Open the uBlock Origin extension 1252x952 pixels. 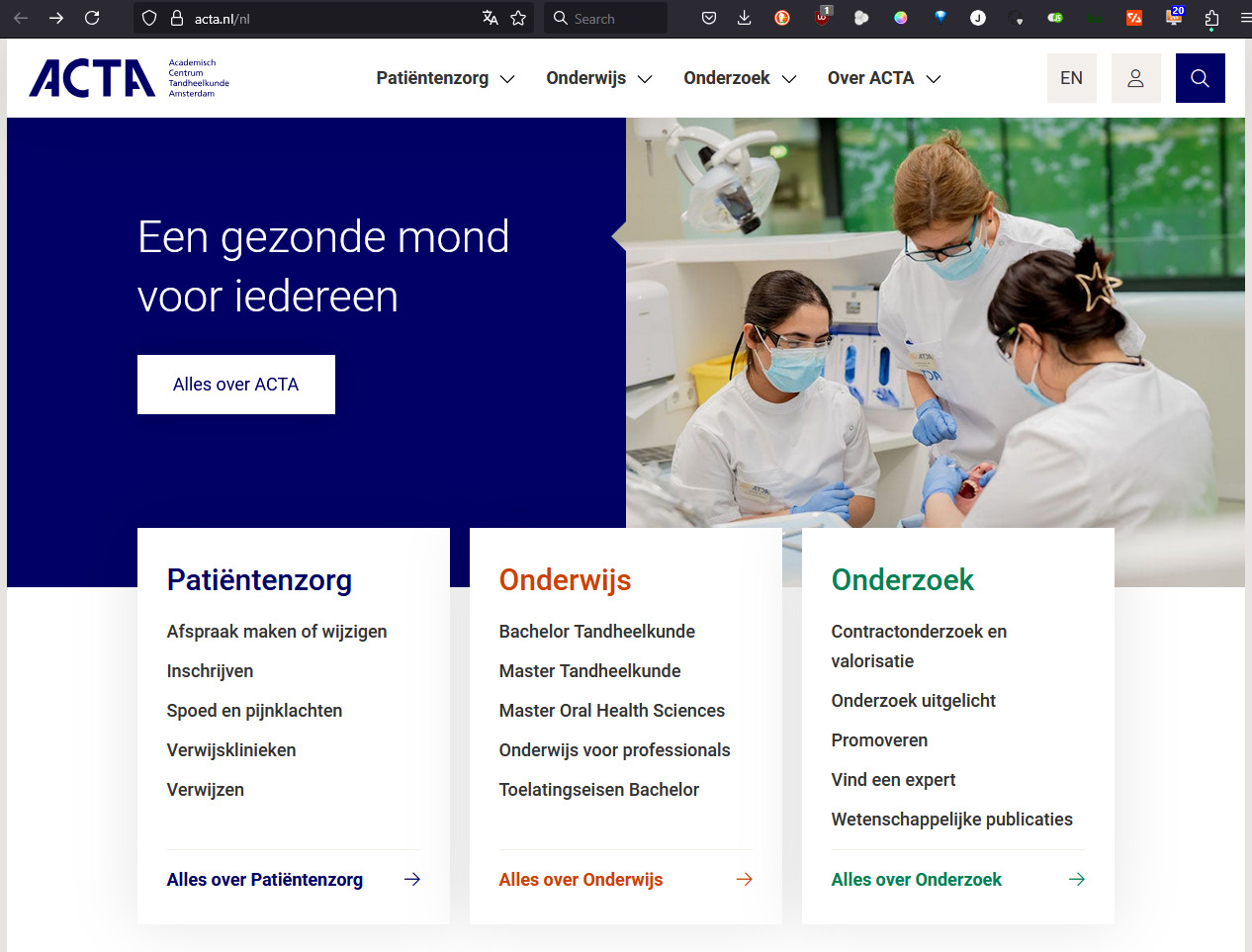(822, 17)
